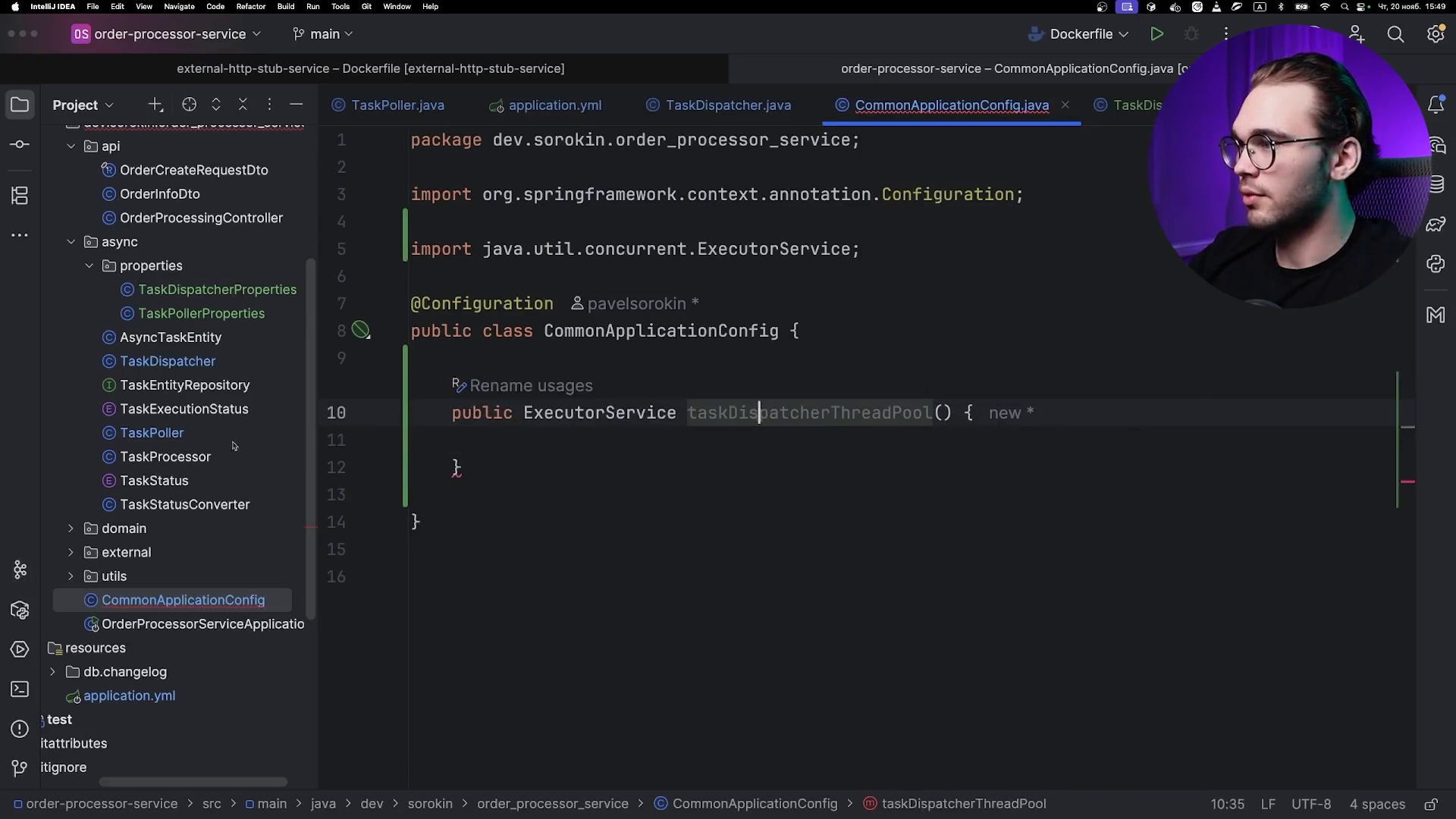Open the Structure tool window icon
Screen dimensions: 1456x819
(x=20, y=196)
